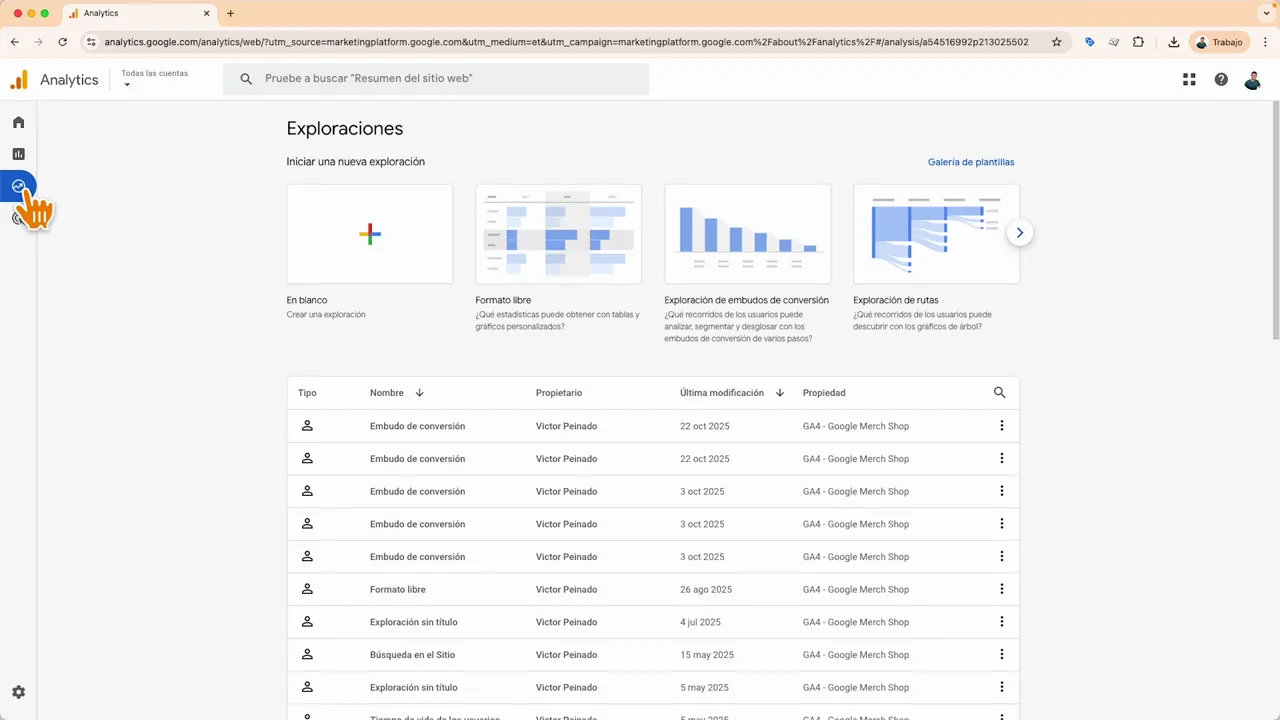Expand the Todas las cuentas dropdown
The image size is (1280, 720).
(x=154, y=78)
